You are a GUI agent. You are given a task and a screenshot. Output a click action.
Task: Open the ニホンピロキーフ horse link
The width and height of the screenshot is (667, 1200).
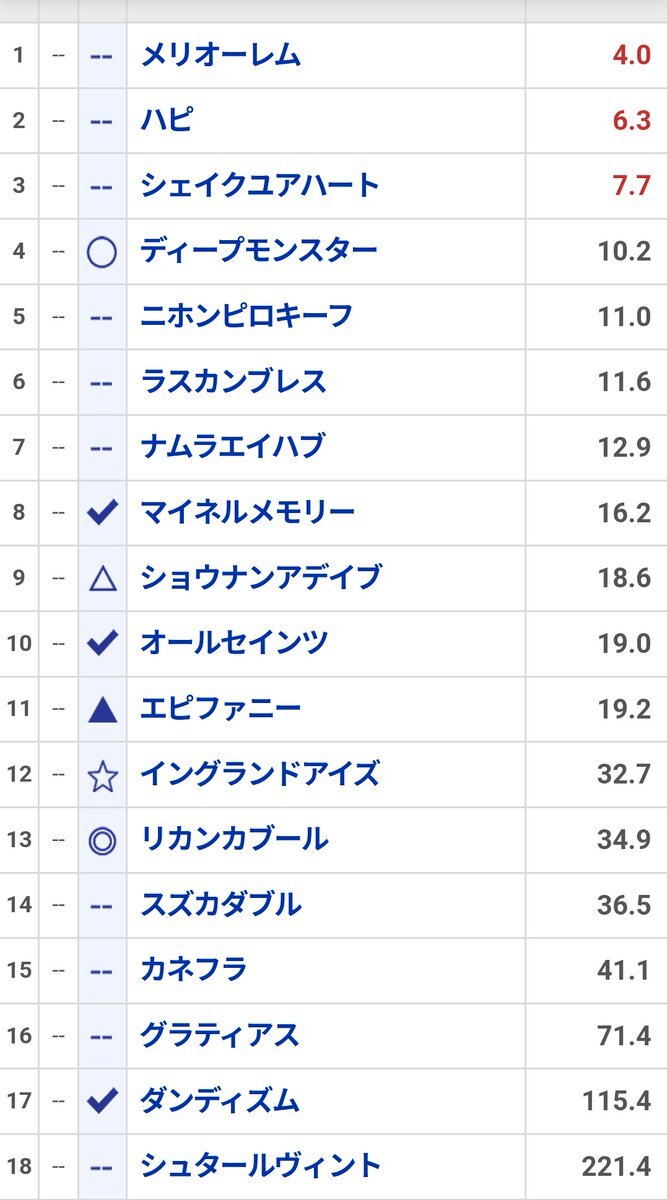pyautogui.click(x=247, y=316)
